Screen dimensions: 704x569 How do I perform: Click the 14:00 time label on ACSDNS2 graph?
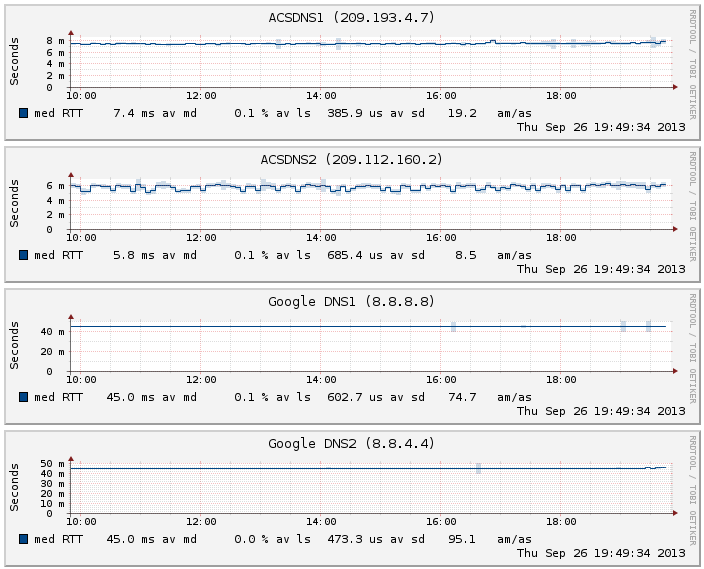pyautogui.click(x=321, y=238)
